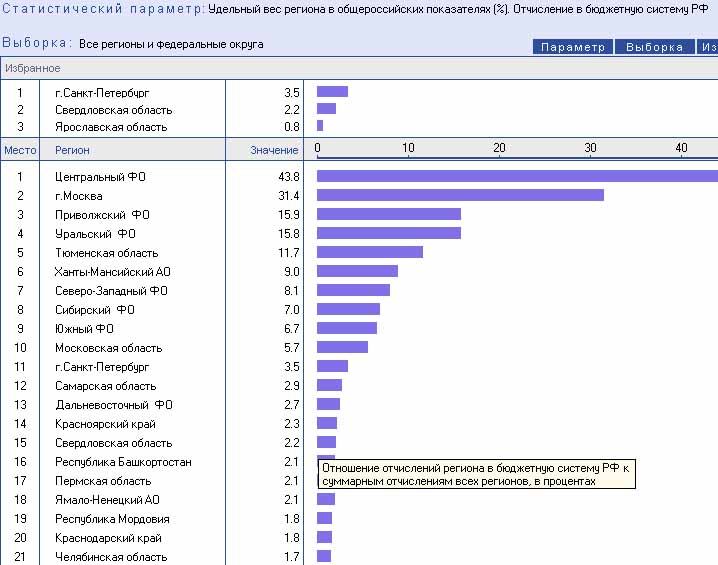Click the bar for Московская область
Image resolution: width=718 pixels, height=565 pixels.
(x=343, y=347)
